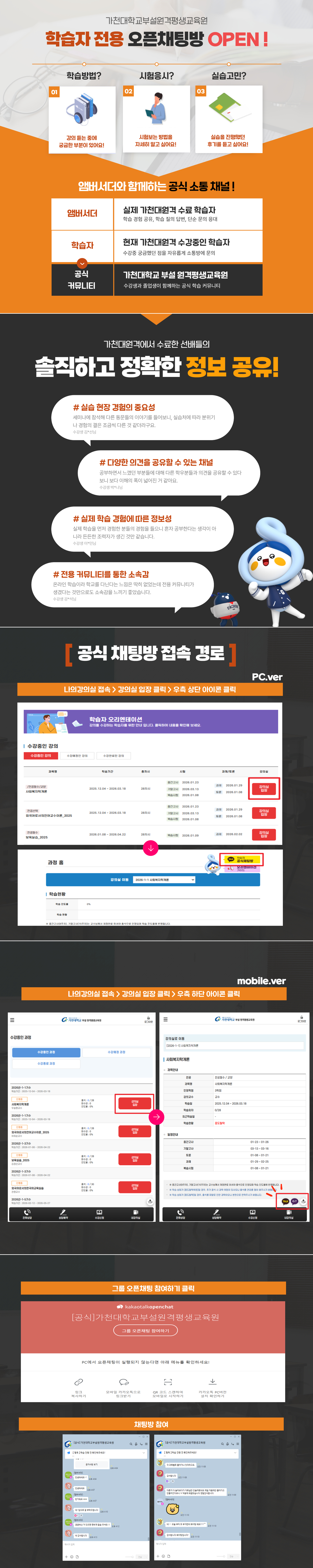Click the 그룹 오픈채팅 참여하기 button
Screen dimensions: 313x1568
tap(145, 1330)
